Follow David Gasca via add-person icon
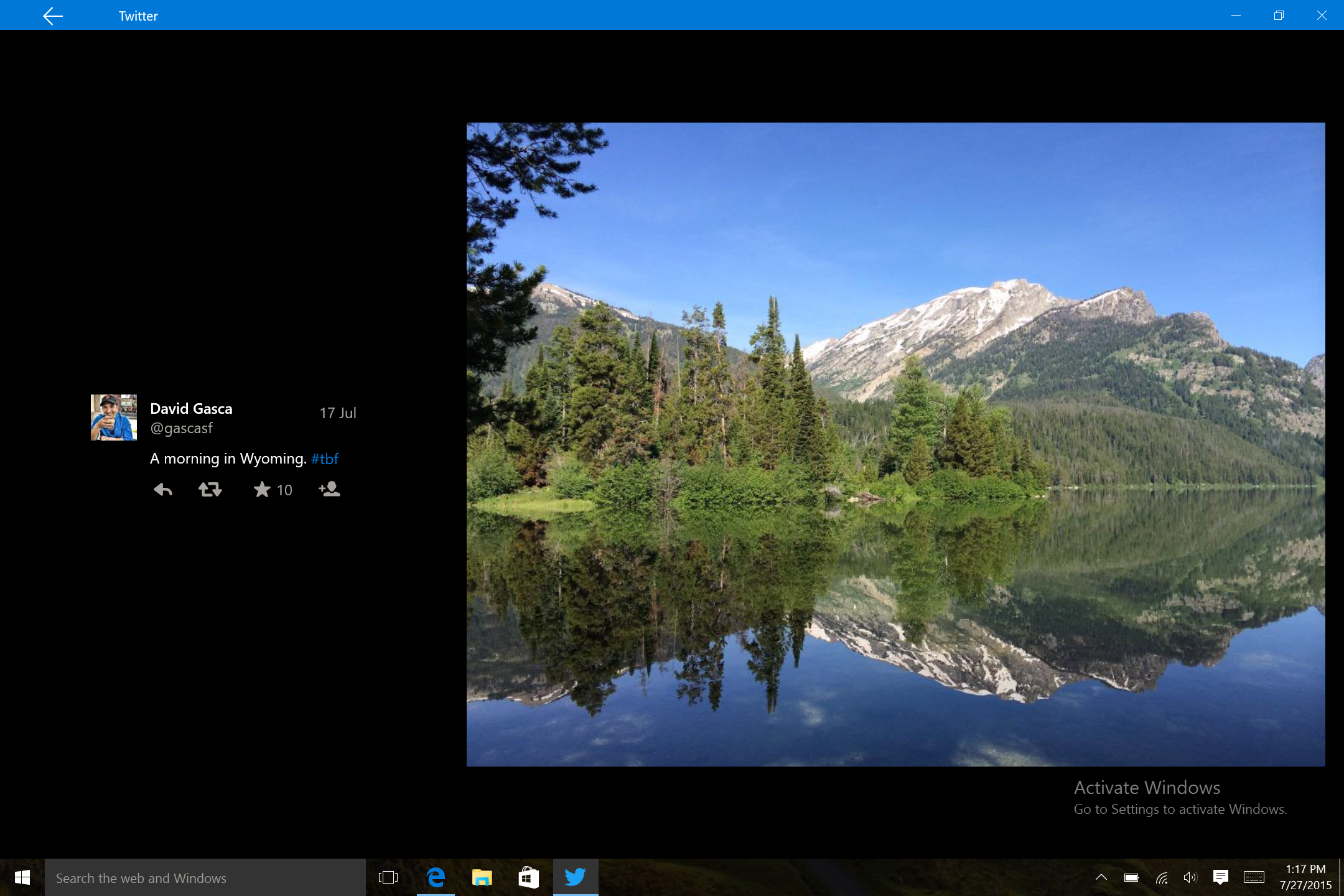 329,490
